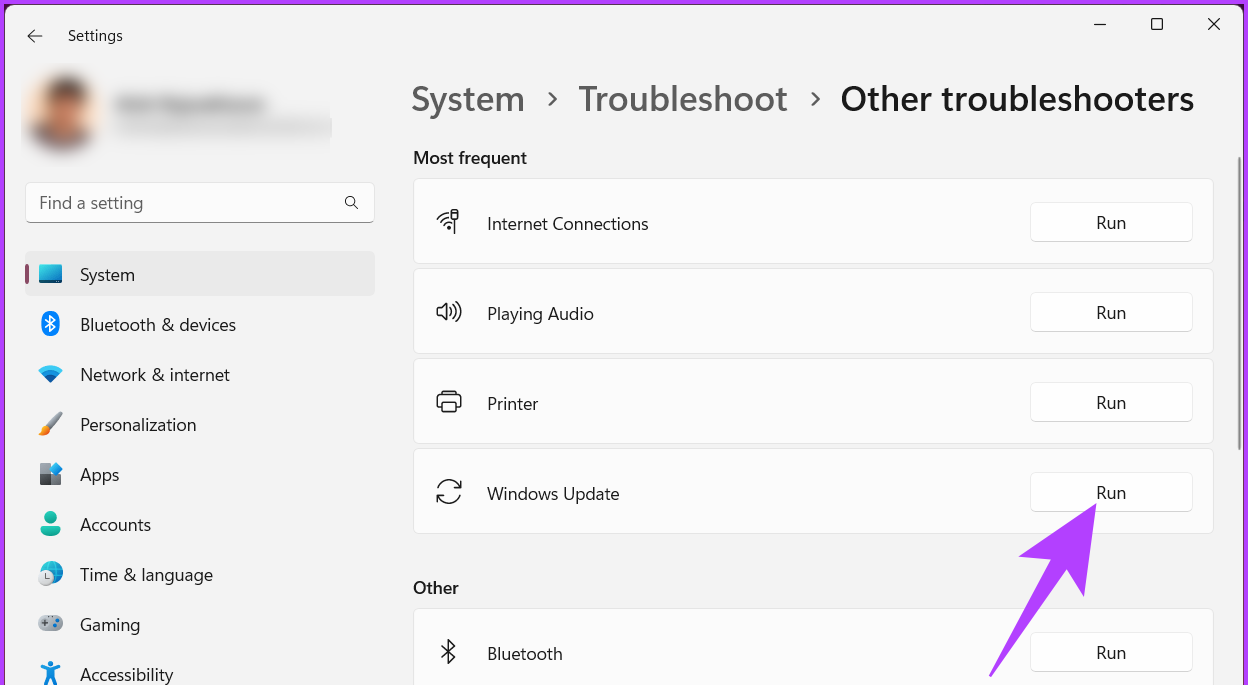The height and width of the screenshot is (685, 1248).
Task: Click the Bluetooth icon in the sidebar
Action: tap(51, 324)
